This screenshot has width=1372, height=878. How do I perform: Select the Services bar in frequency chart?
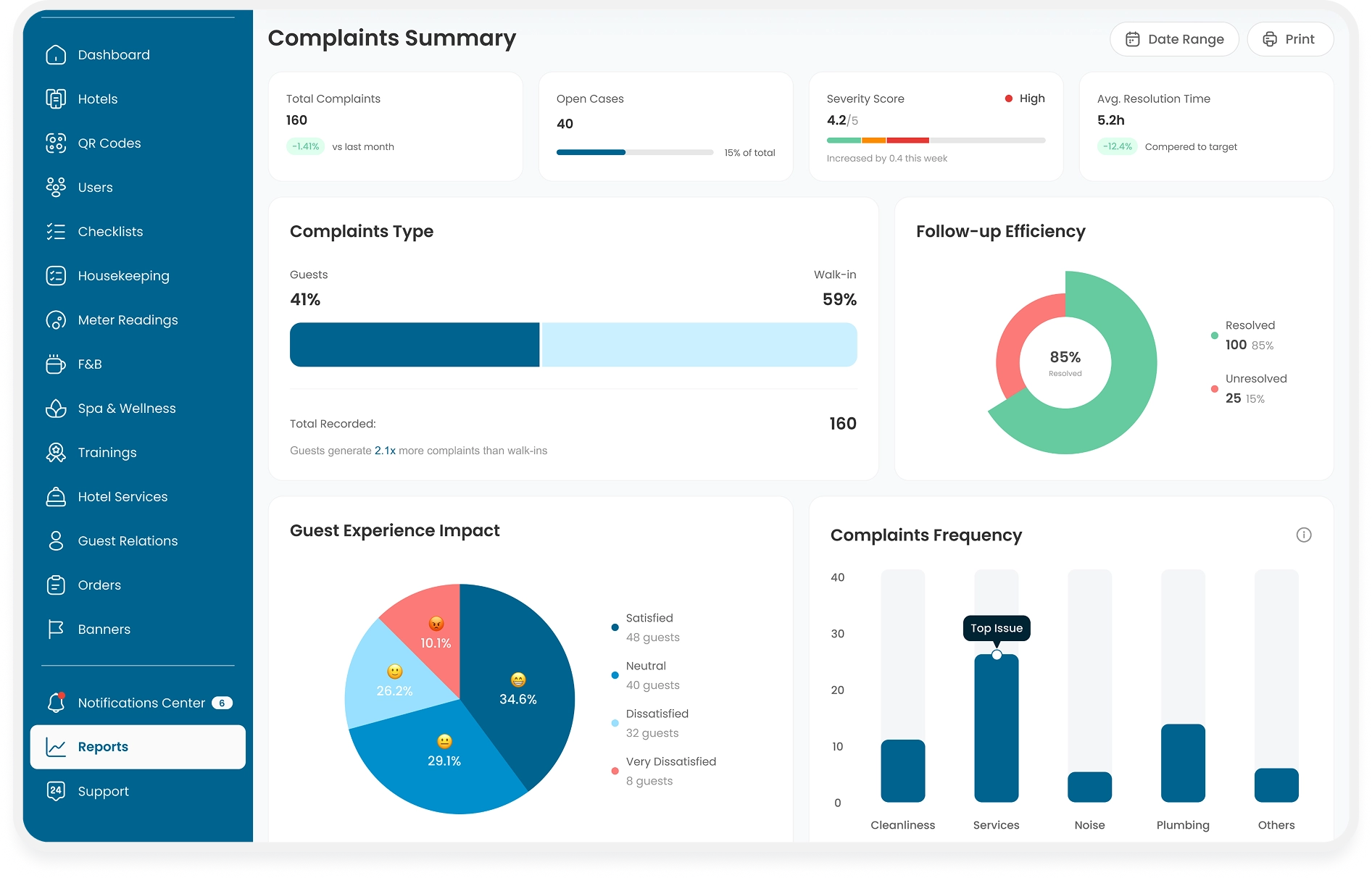(x=996, y=728)
